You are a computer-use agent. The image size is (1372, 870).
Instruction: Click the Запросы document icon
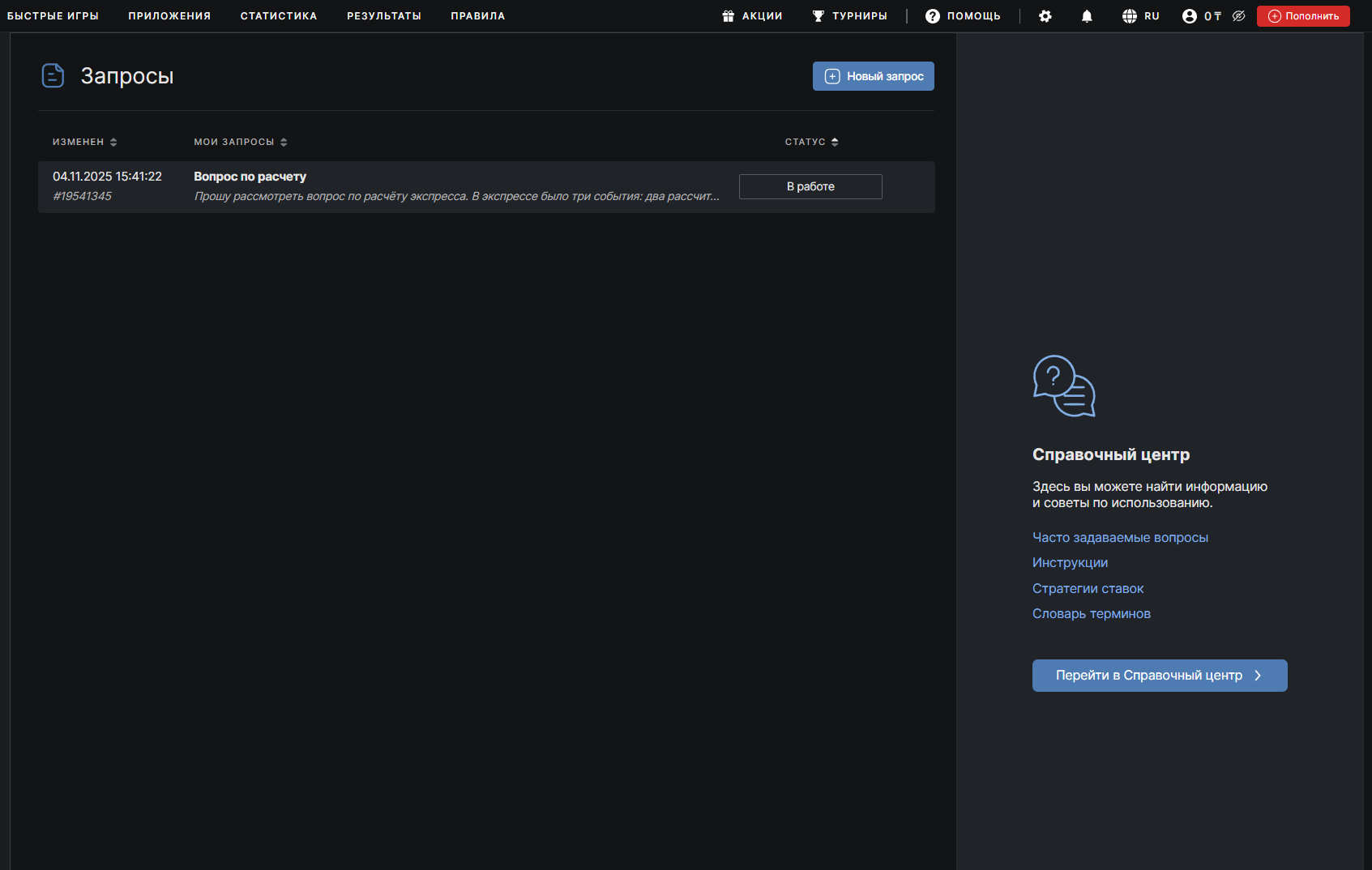pos(53,76)
